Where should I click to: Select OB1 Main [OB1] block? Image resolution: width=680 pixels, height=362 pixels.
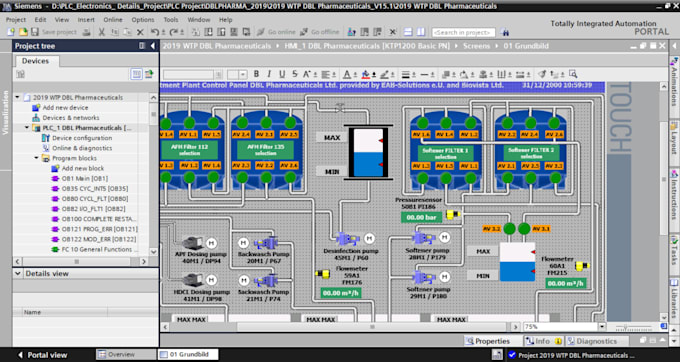pyautogui.click(x=85, y=179)
